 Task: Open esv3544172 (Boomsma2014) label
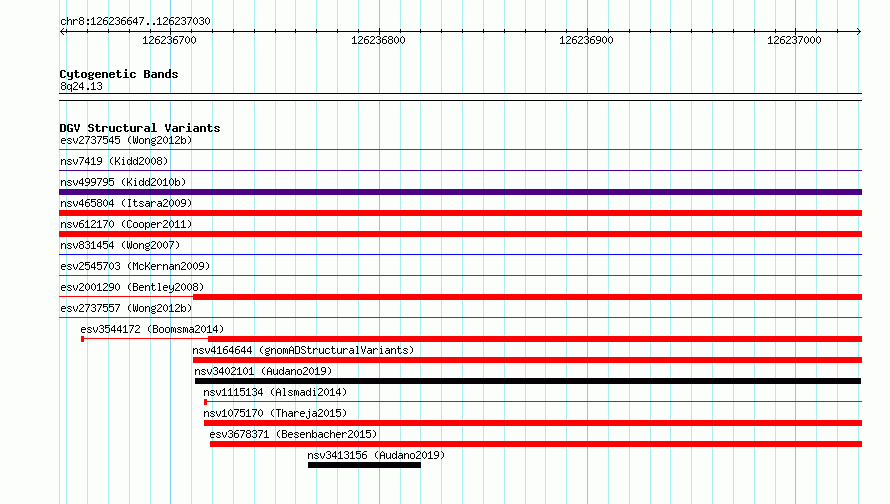point(152,329)
